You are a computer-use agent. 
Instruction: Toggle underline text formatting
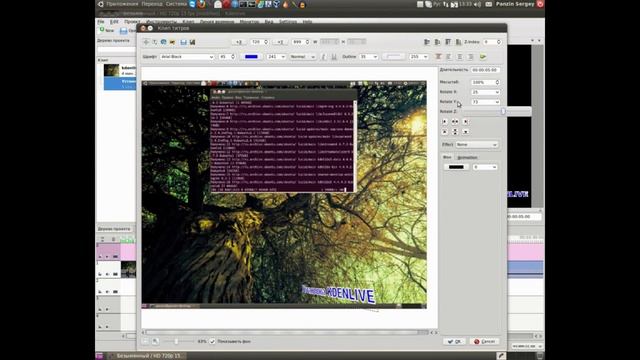click(334, 57)
